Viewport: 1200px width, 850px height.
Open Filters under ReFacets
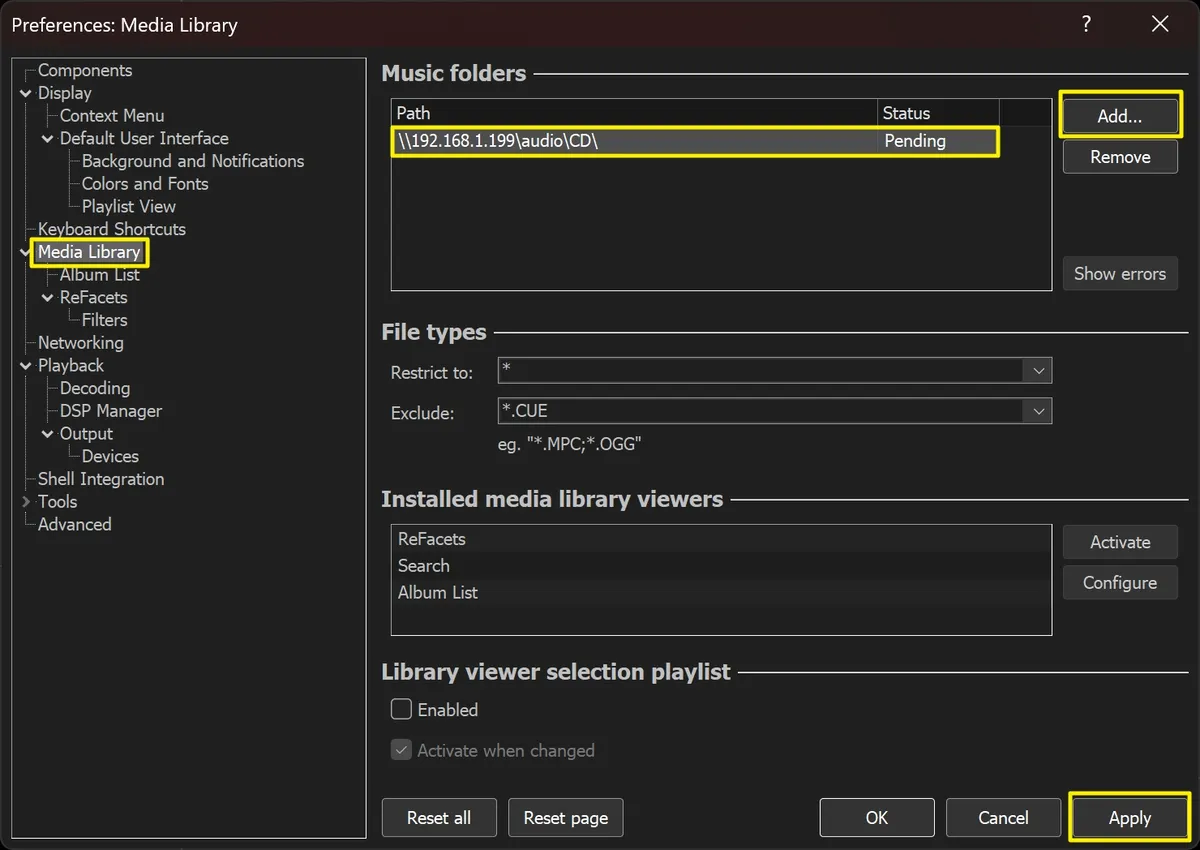pyautogui.click(x=105, y=320)
